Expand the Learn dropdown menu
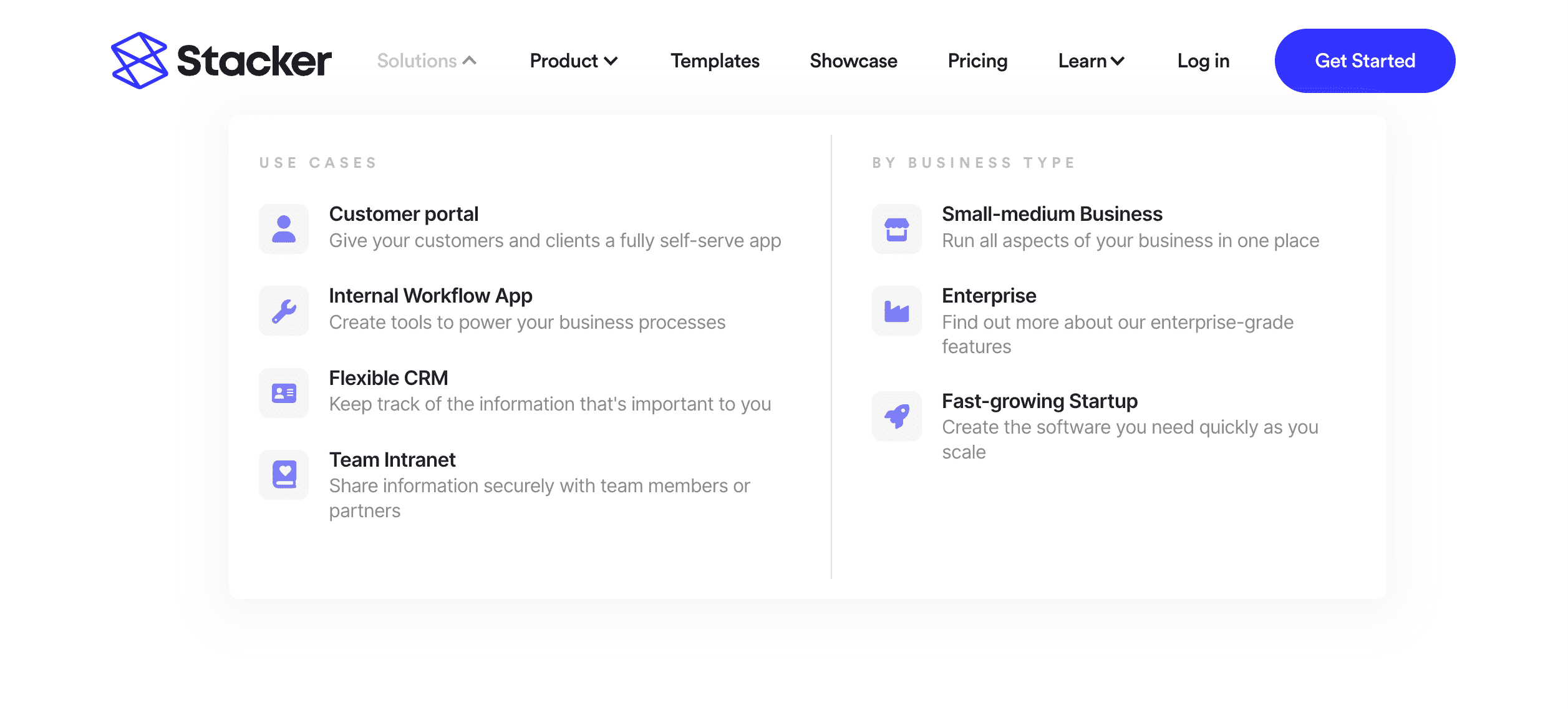Image resolution: width=1568 pixels, height=710 pixels. 1091,61
